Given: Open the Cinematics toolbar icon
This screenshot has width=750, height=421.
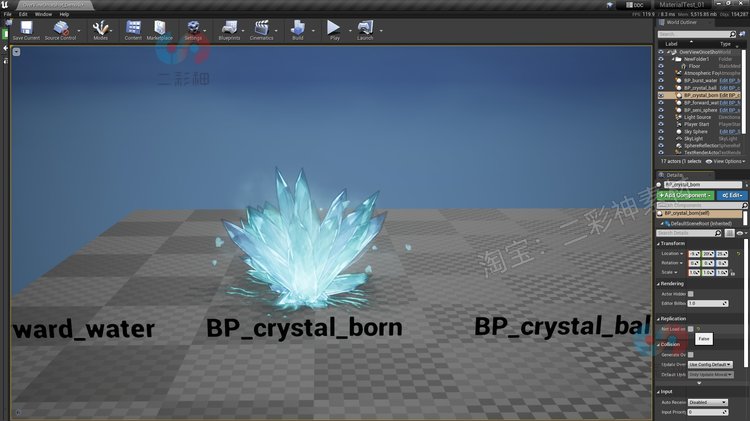Looking at the screenshot, I should (261, 30).
